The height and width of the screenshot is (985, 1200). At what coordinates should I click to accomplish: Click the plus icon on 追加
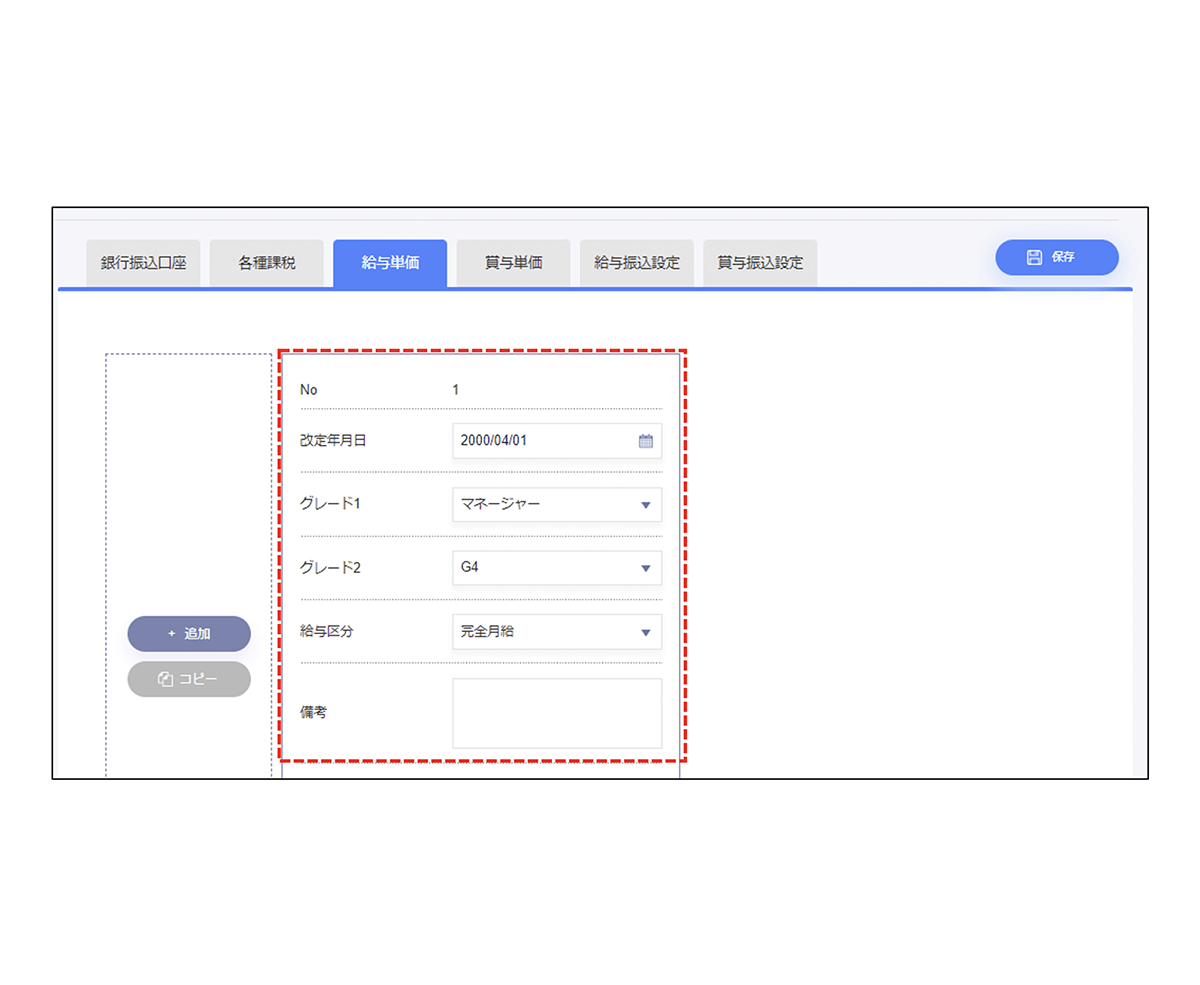tap(171, 634)
